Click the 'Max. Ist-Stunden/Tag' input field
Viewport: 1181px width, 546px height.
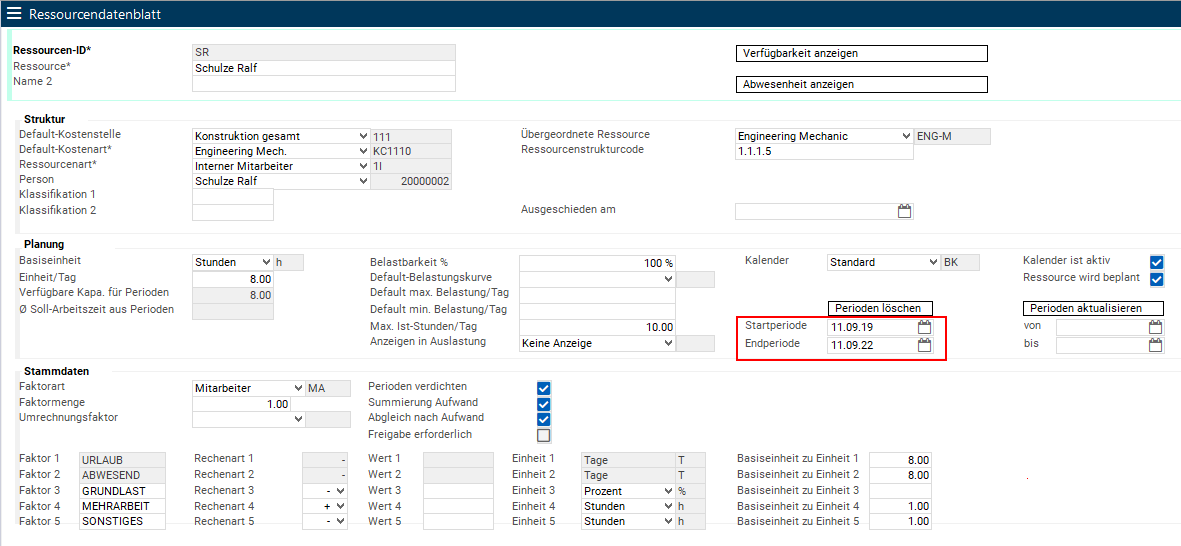(597, 327)
